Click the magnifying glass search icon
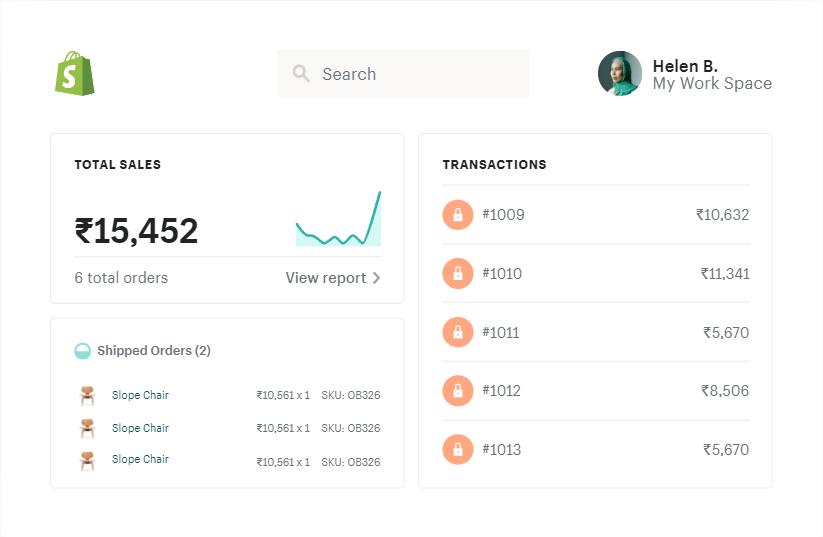The image size is (823, 537). point(301,74)
